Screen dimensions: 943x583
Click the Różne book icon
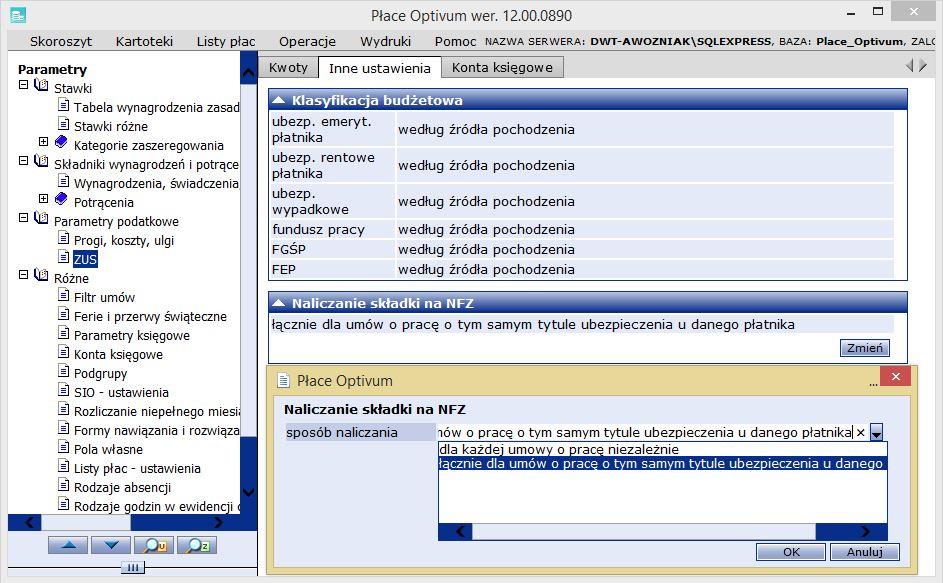[41, 275]
